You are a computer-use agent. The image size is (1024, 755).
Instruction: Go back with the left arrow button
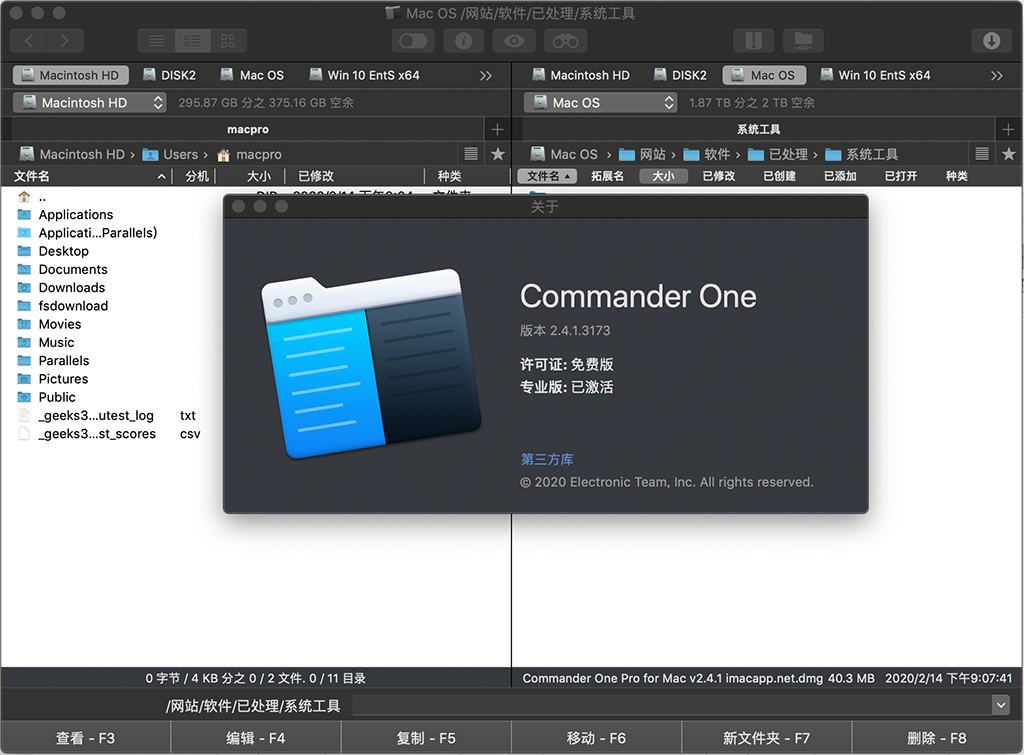click(29, 41)
